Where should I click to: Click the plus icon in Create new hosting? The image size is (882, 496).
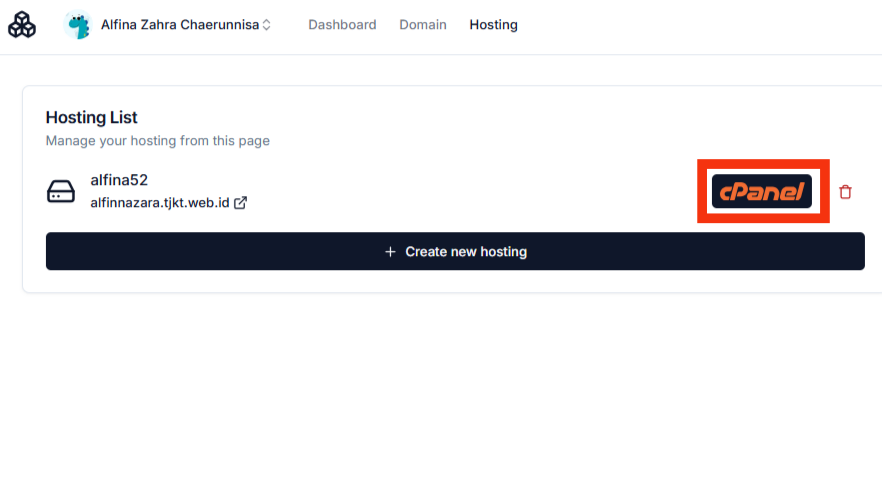tap(391, 252)
